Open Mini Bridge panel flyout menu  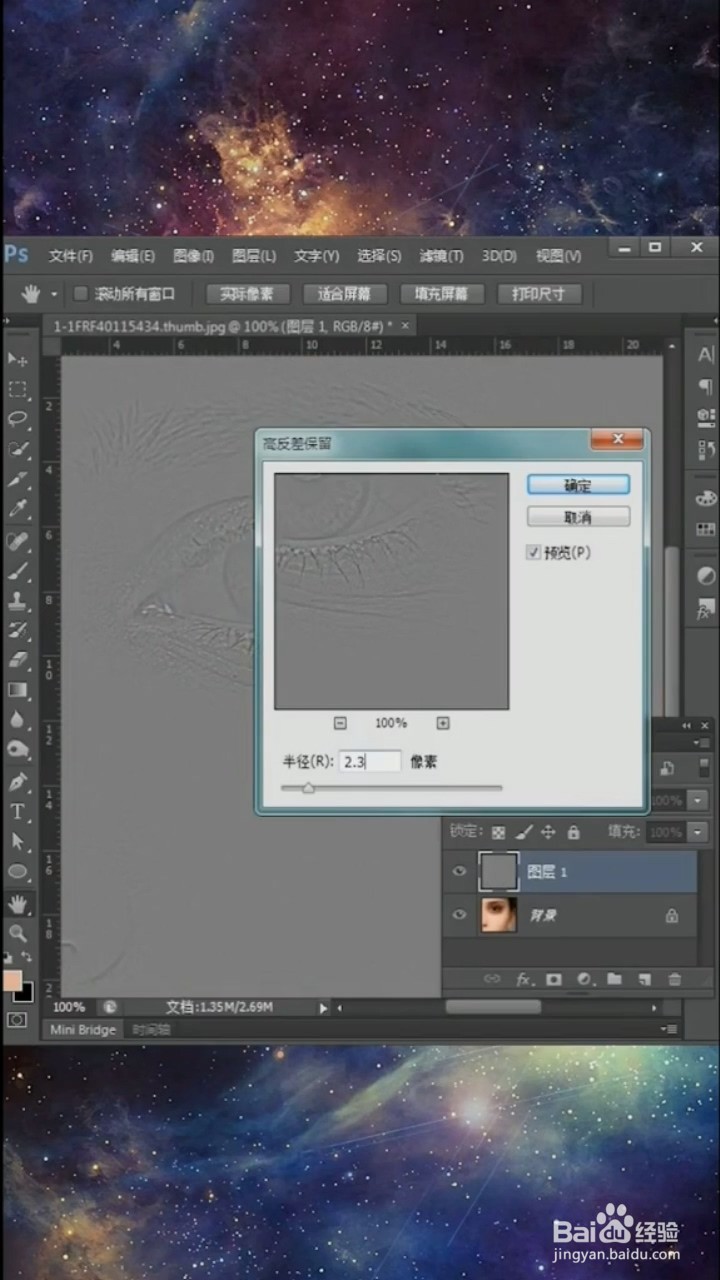pyautogui.click(x=668, y=1029)
